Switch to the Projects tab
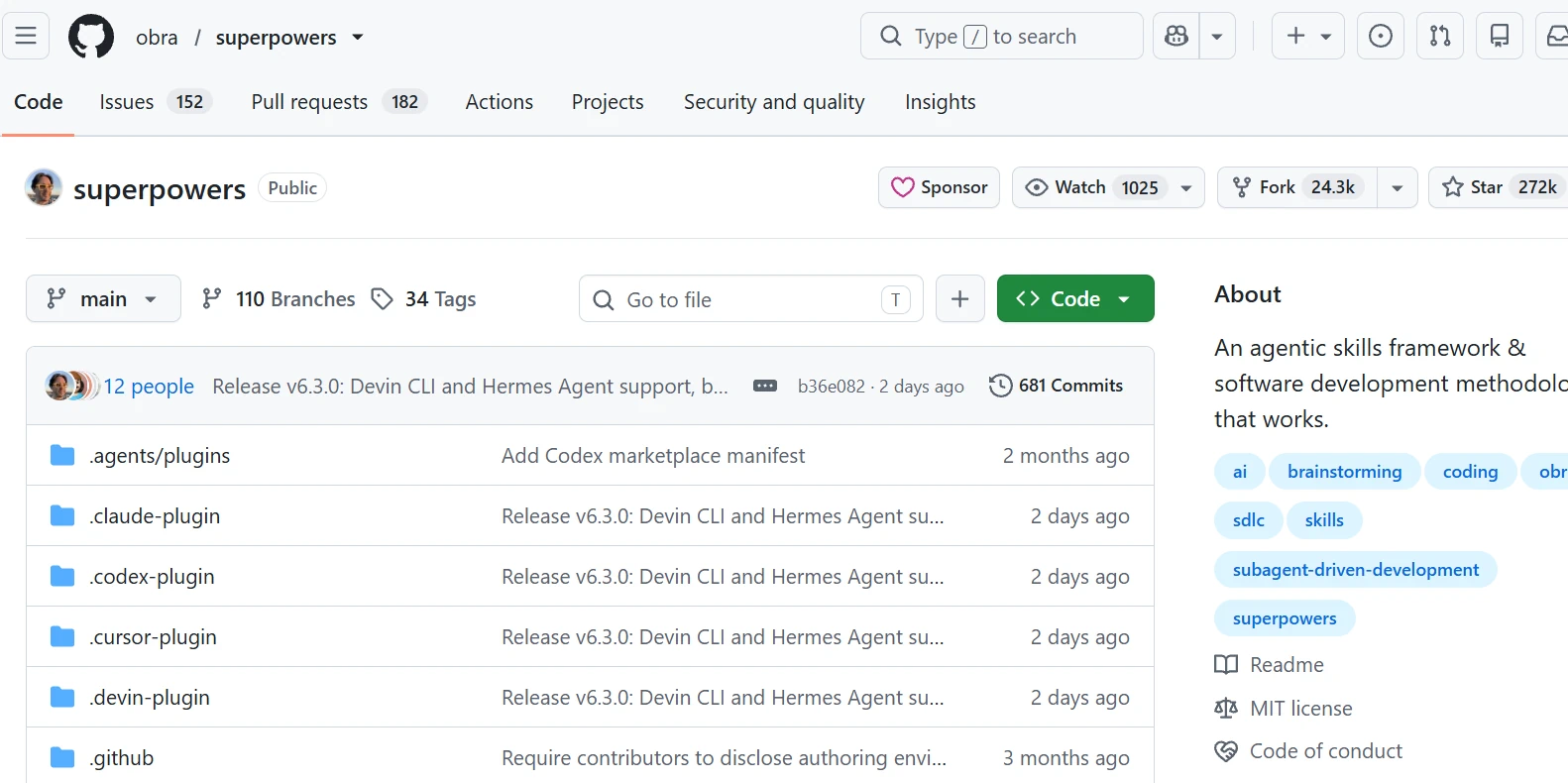 [608, 102]
